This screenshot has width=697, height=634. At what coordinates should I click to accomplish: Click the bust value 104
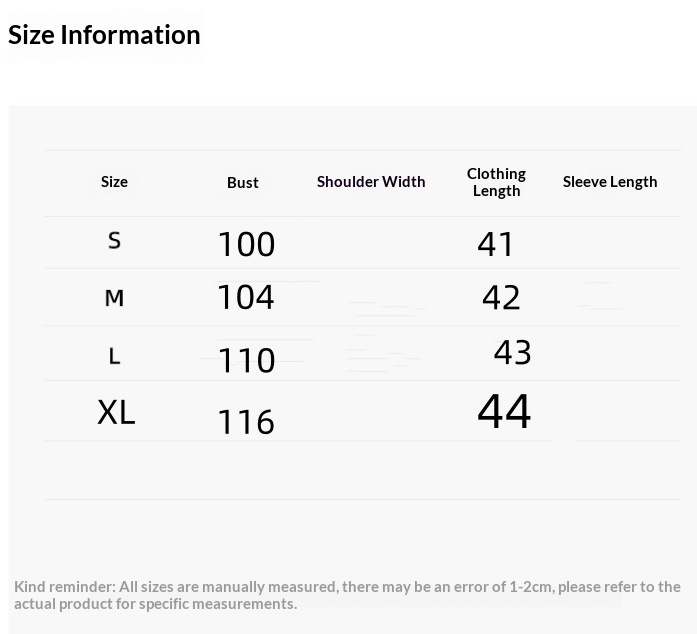tap(246, 297)
